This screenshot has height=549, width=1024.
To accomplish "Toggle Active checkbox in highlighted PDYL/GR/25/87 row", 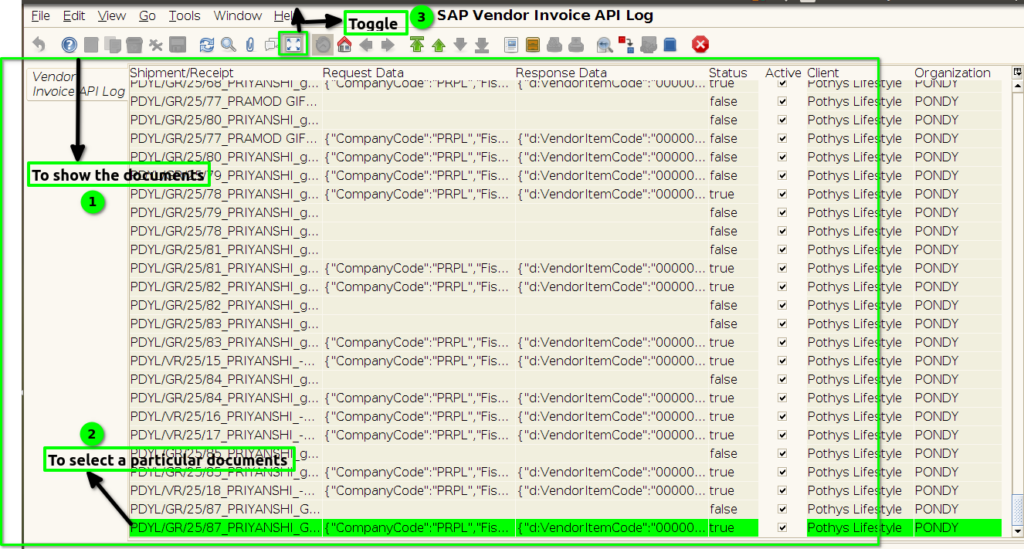I will point(782,527).
